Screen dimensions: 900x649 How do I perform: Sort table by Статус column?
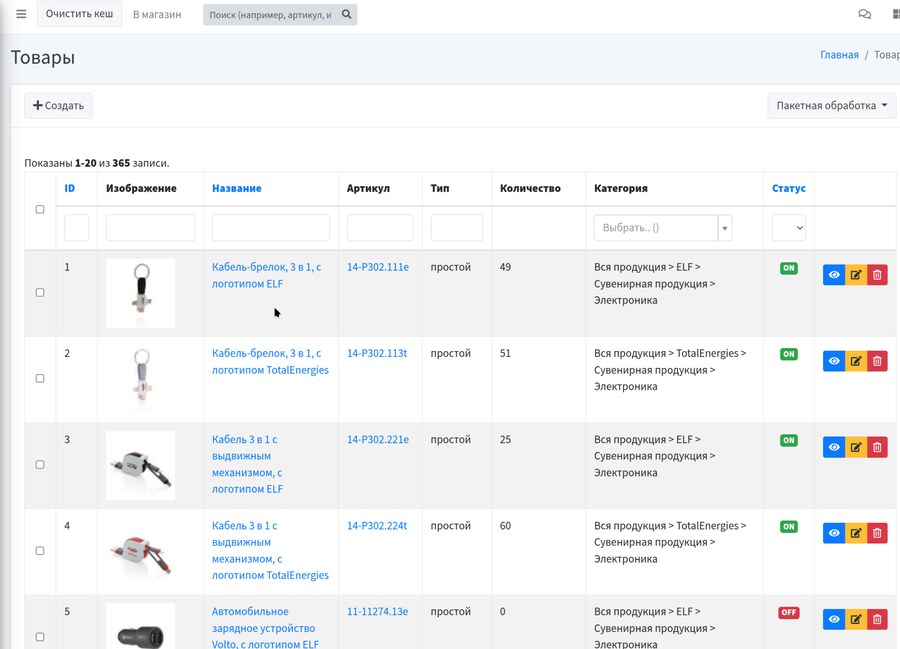coord(789,188)
